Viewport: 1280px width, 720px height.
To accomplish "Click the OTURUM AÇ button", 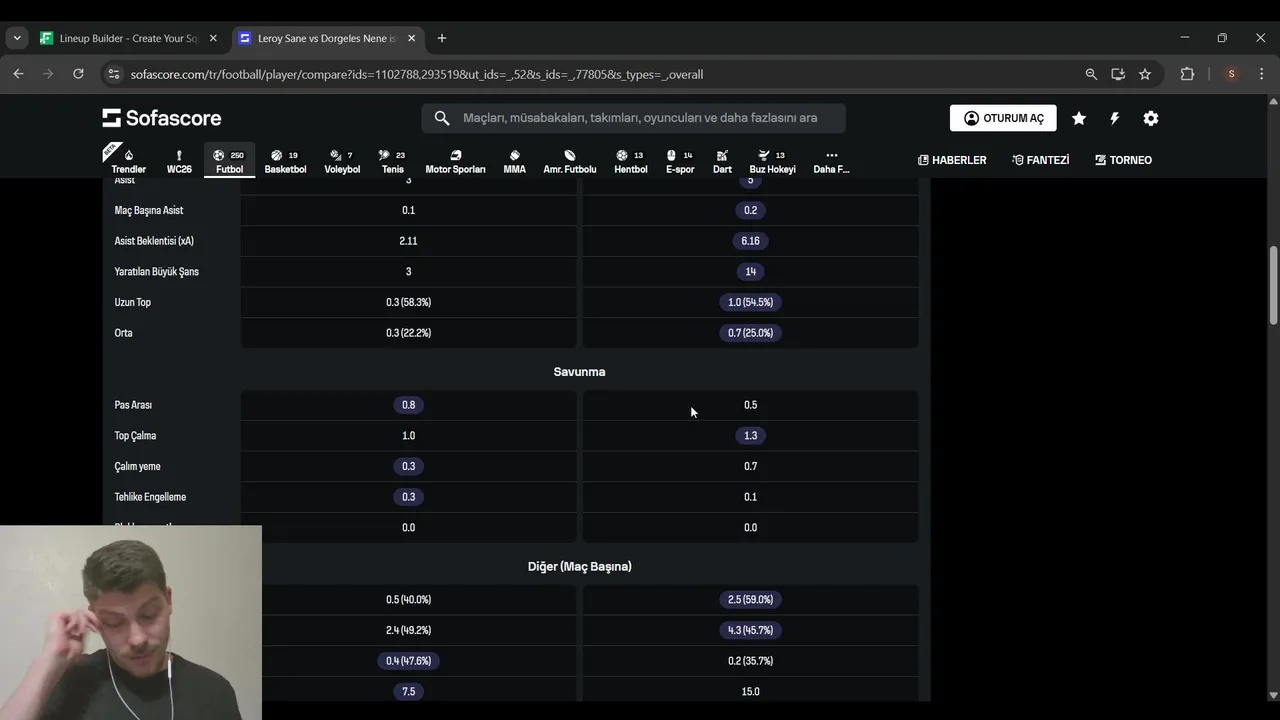I will [1003, 118].
